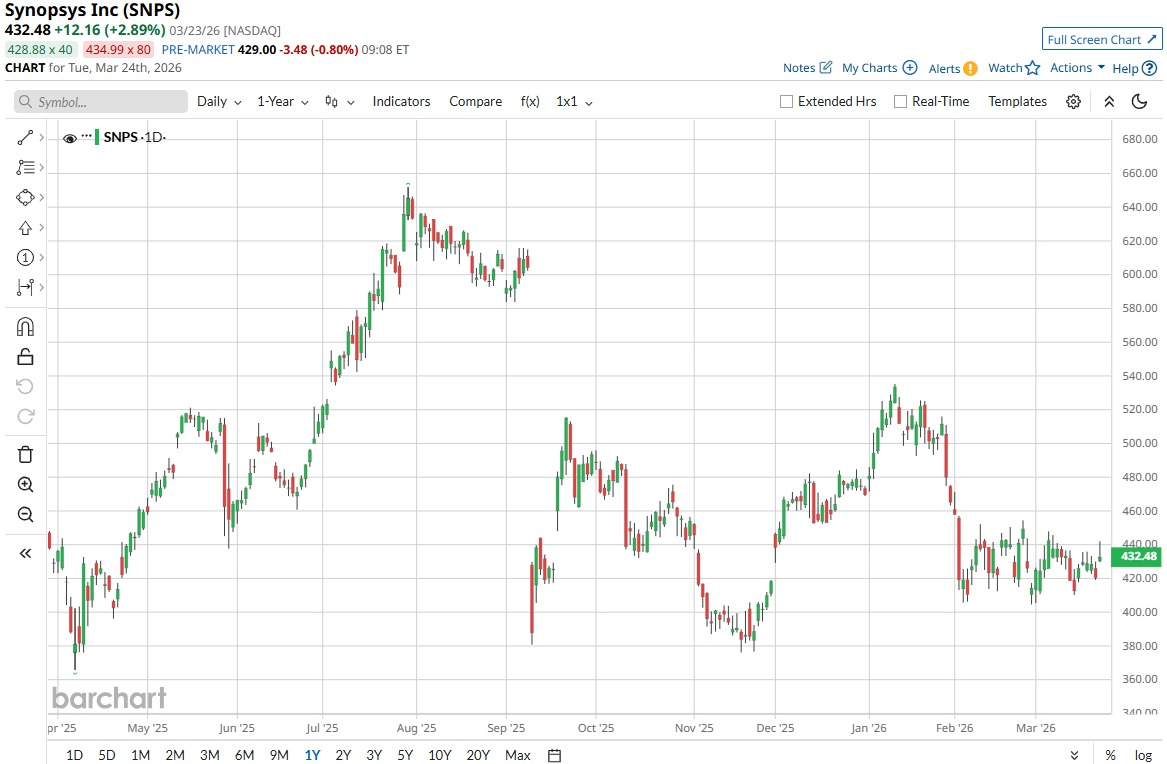The image size is (1167, 764).
Task: Select the 3M time range
Action: point(209,755)
